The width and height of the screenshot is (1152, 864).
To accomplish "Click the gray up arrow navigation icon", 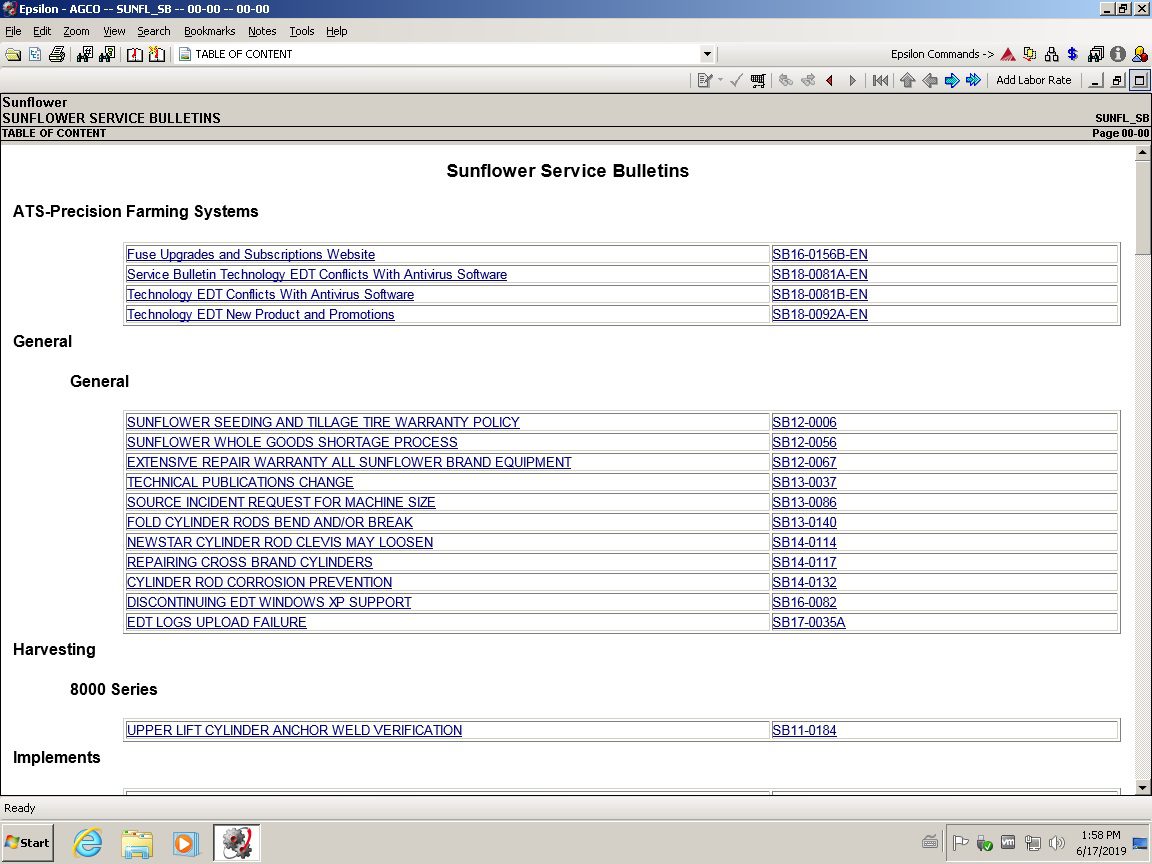I will 907,81.
